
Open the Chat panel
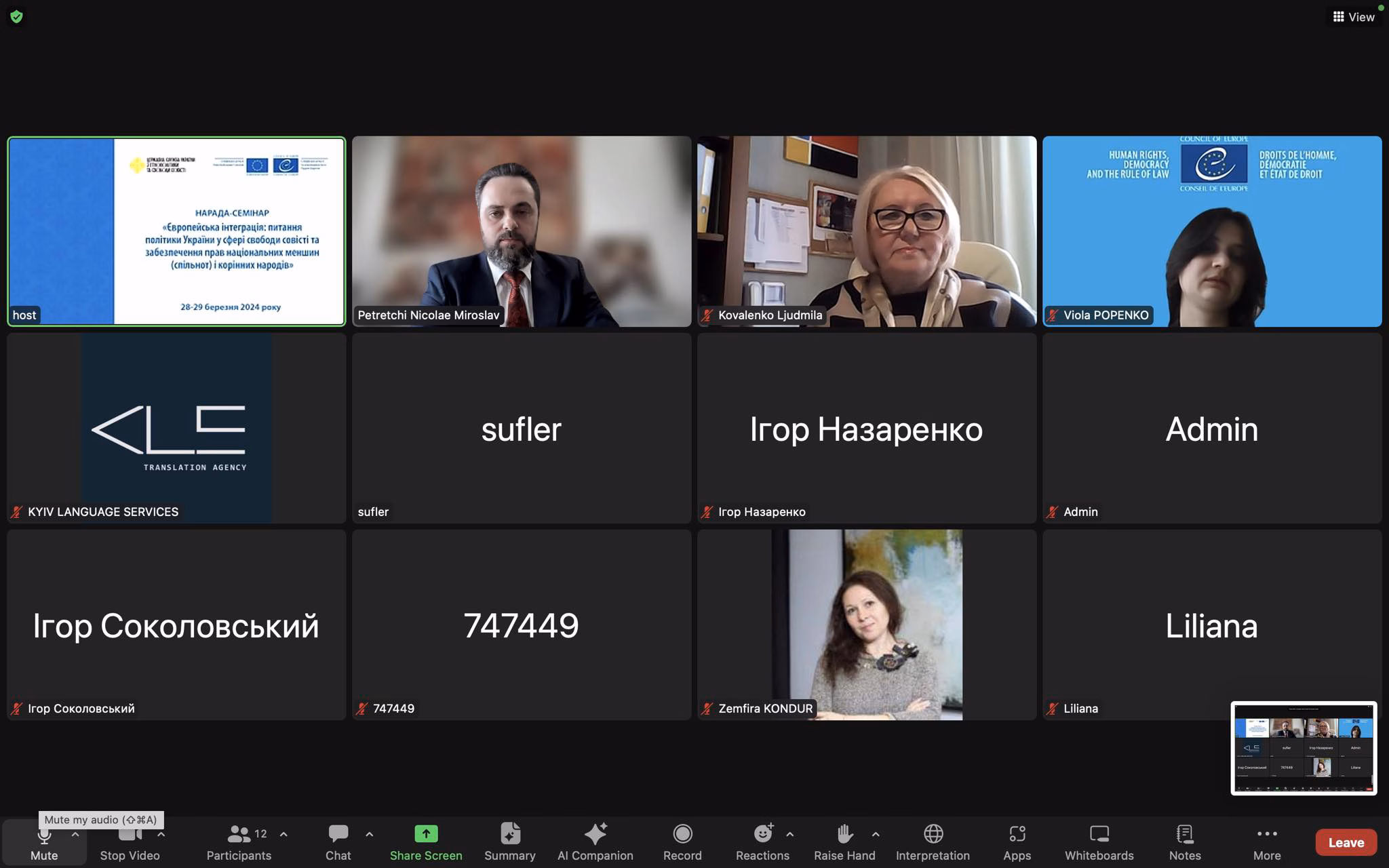point(338,842)
